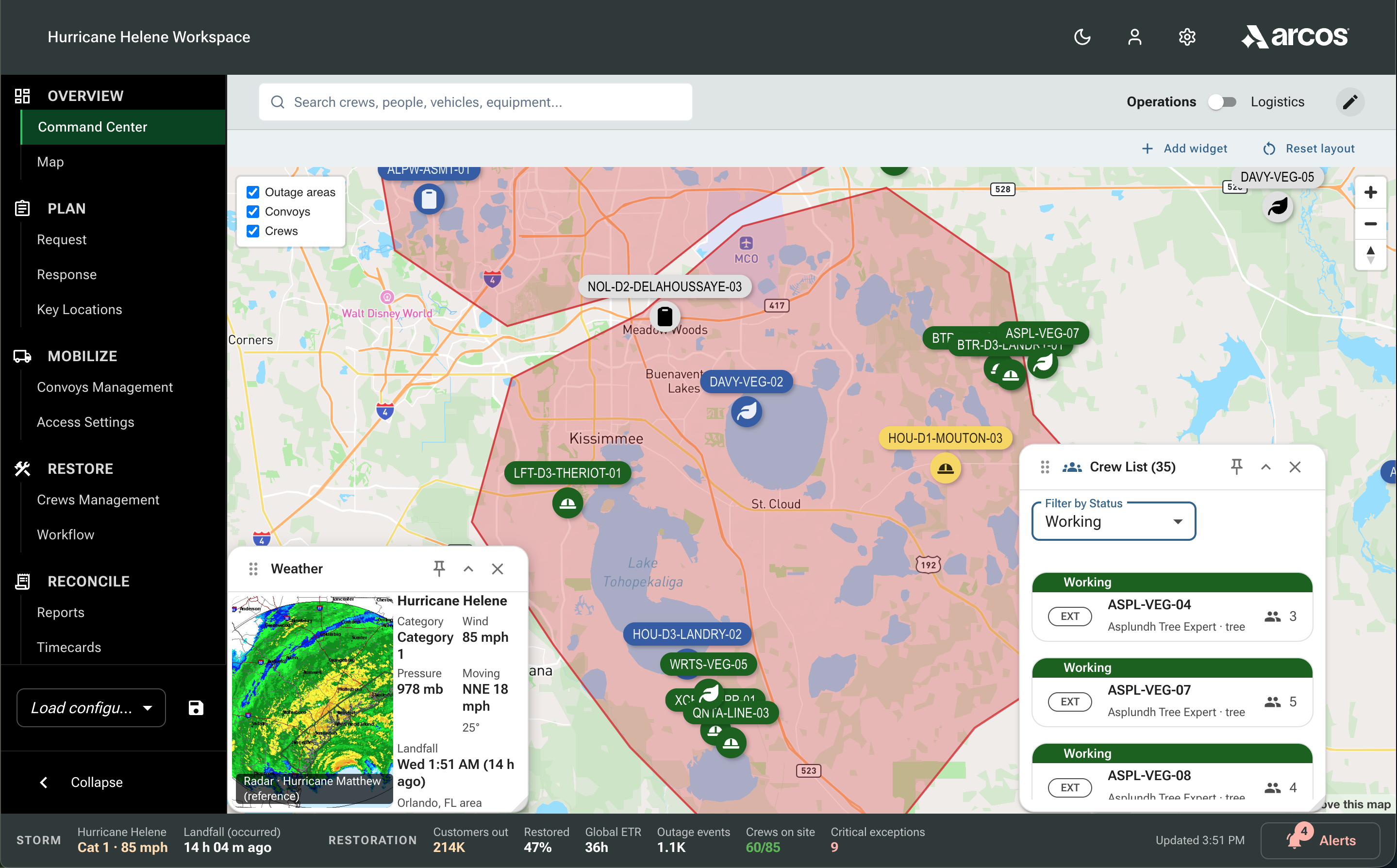
Task: Open the ASPL-VEG-04 crew card
Action: pyautogui.click(x=1172, y=607)
